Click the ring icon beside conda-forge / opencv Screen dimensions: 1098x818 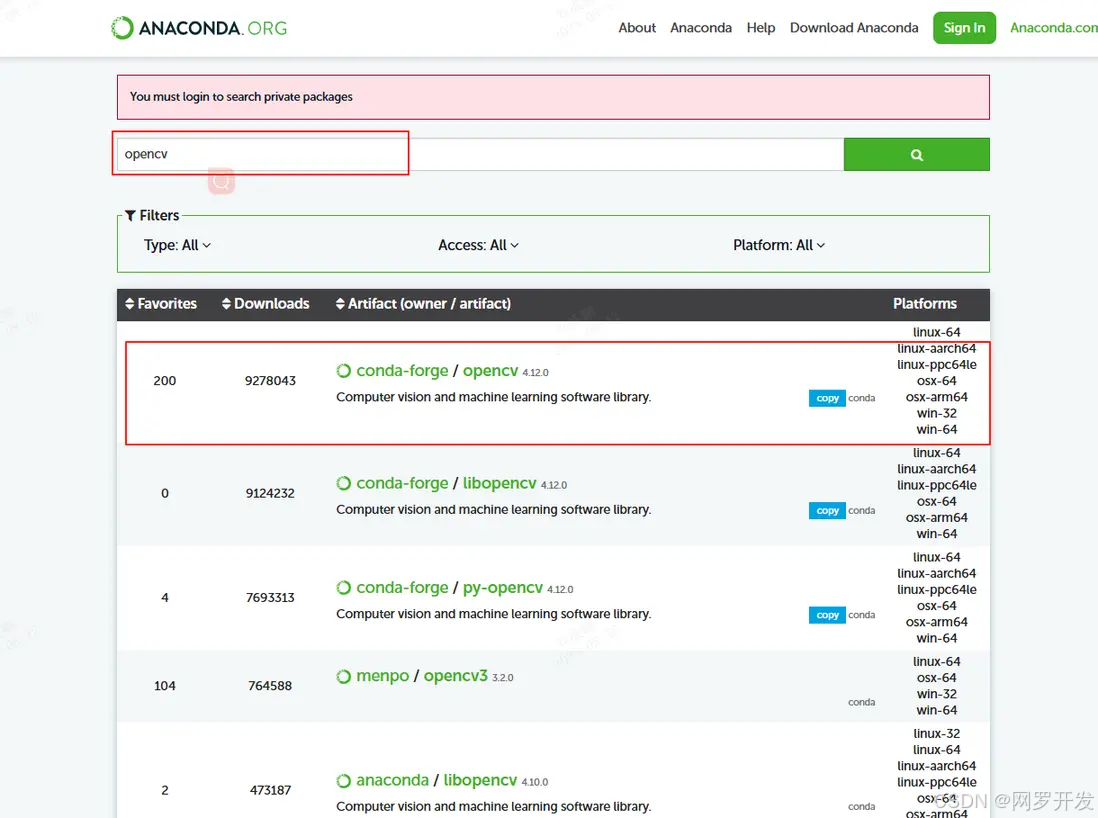344,370
